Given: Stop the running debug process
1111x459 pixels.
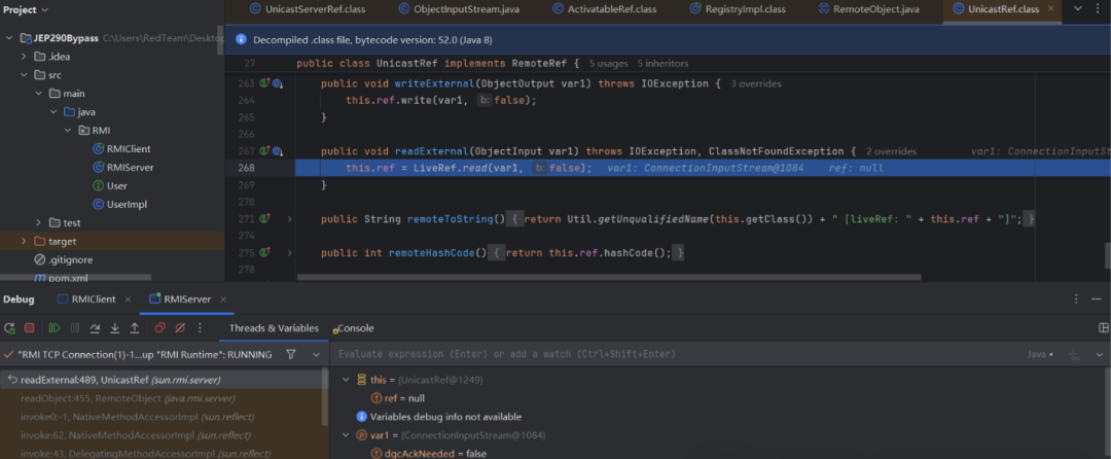Looking at the screenshot, I should pyautogui.click(x=29, y=328).
